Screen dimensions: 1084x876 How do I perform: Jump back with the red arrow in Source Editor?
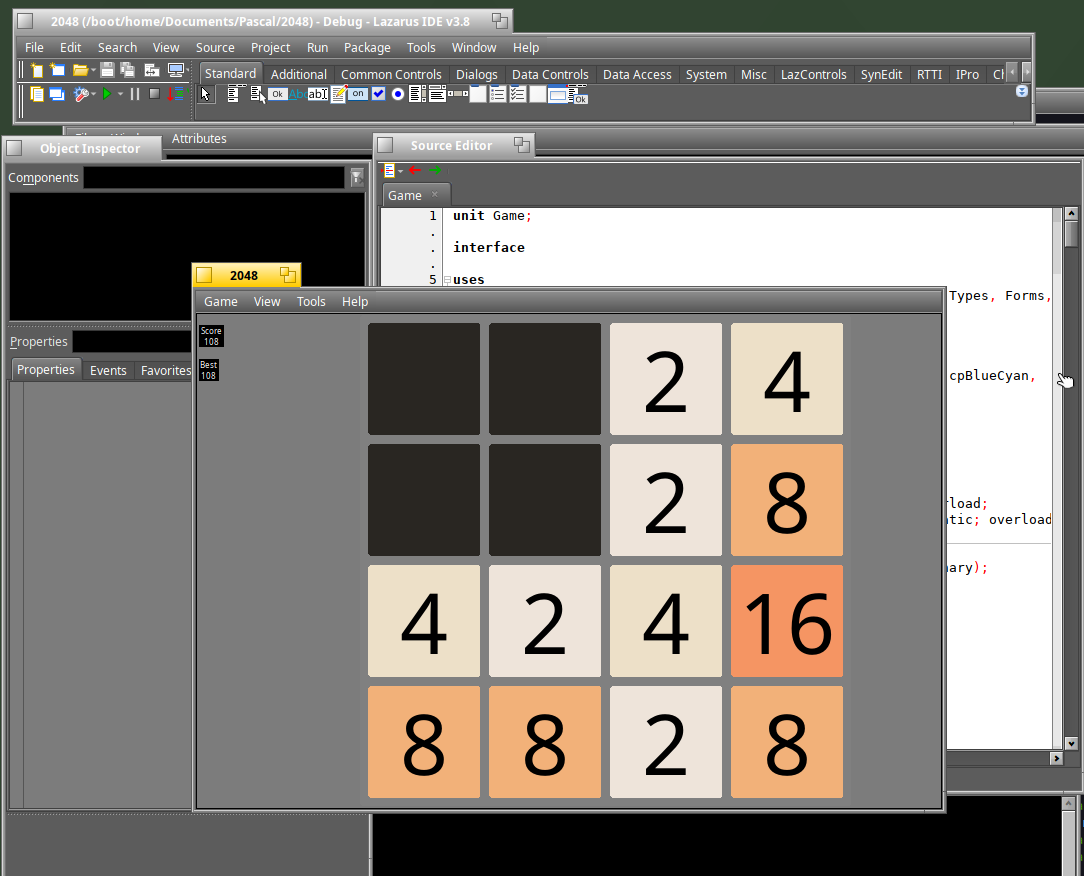click(x=415, y=170)
